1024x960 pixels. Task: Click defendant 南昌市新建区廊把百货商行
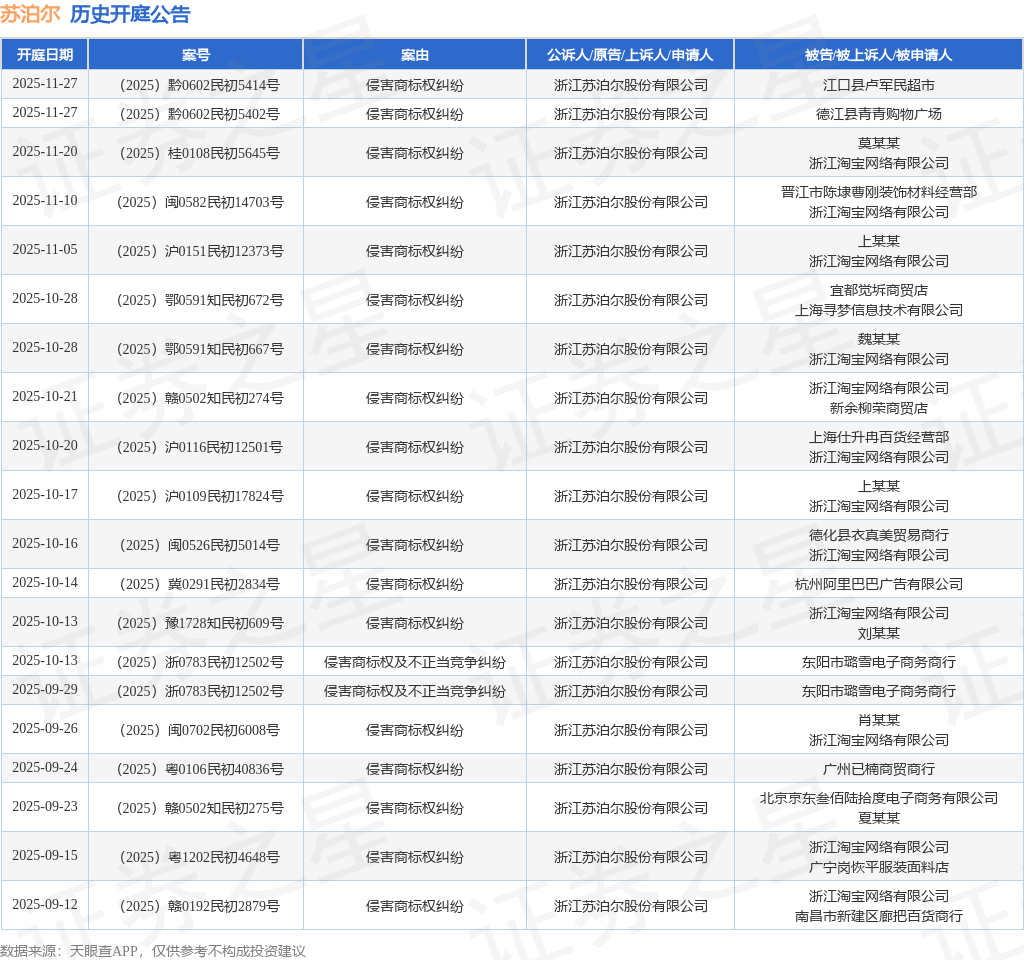click(x=878, y=916)
